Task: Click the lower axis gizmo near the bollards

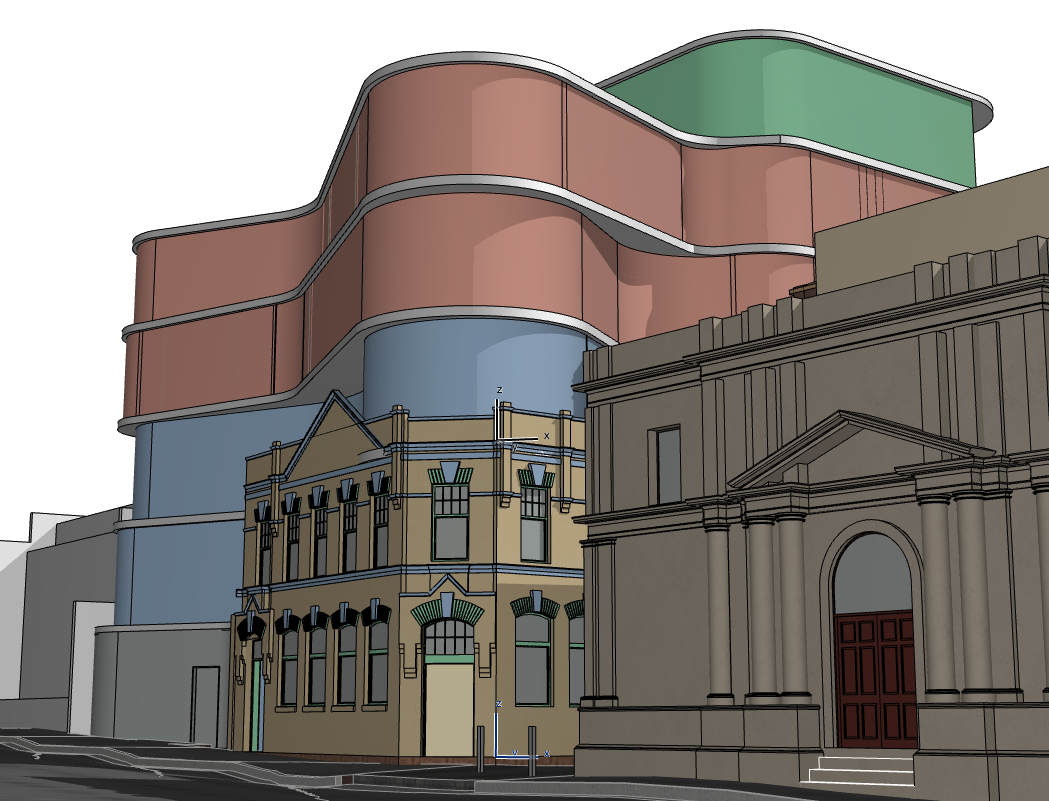Action: [x=521, y=730]
